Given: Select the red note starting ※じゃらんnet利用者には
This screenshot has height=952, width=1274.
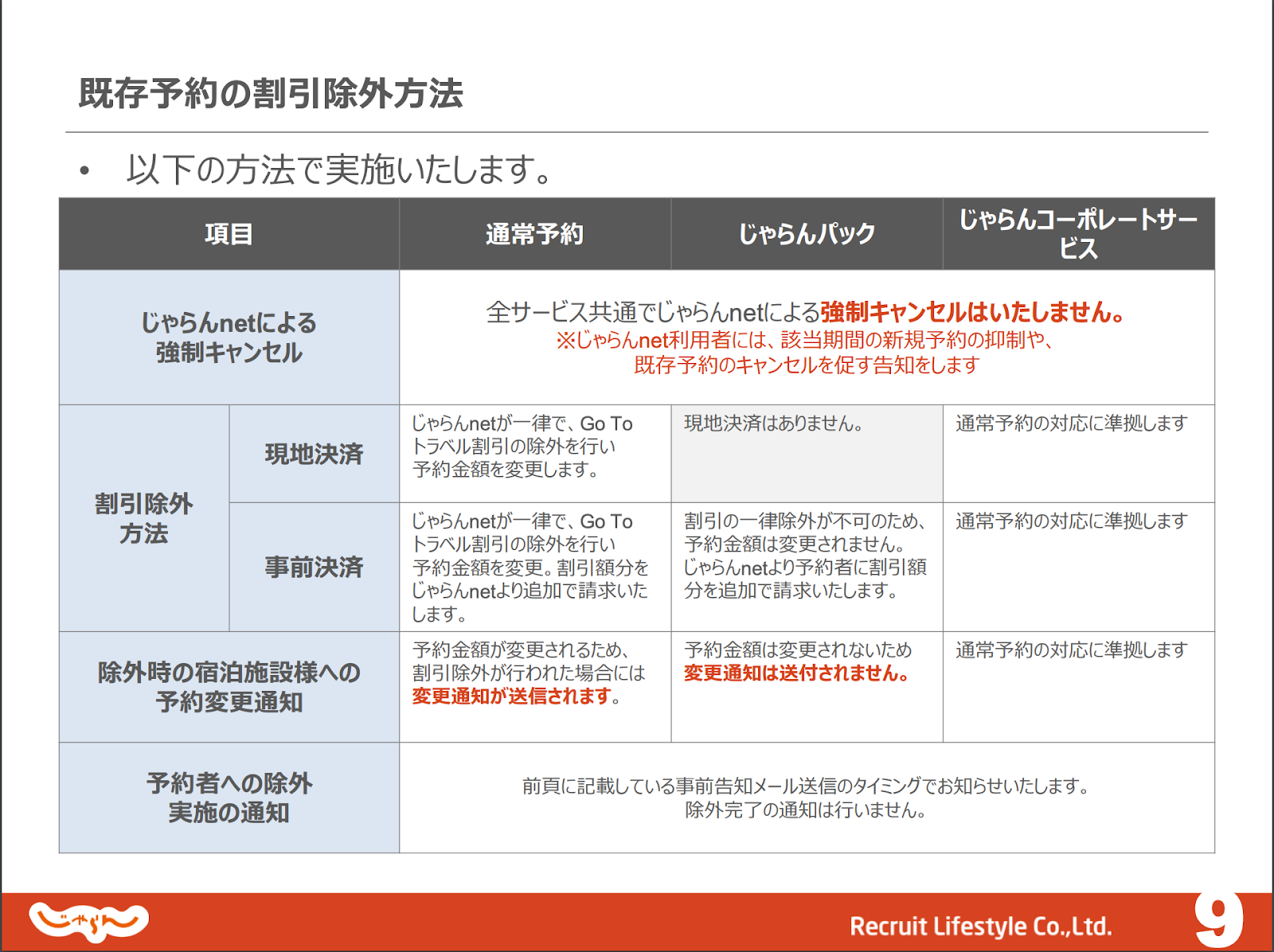Looking at the screenshot, I should click(x=806, y=353).
